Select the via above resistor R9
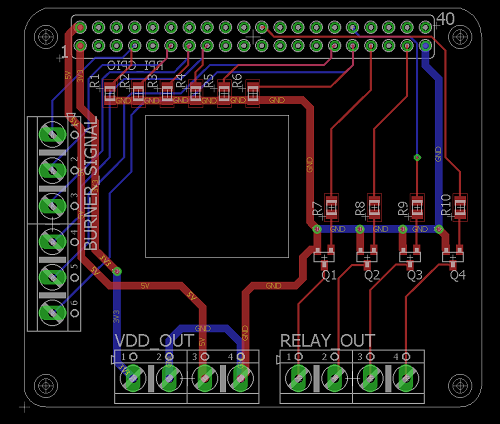Image resolution: width=500 pixels, height=424 pixels. [x=417, y=157]
